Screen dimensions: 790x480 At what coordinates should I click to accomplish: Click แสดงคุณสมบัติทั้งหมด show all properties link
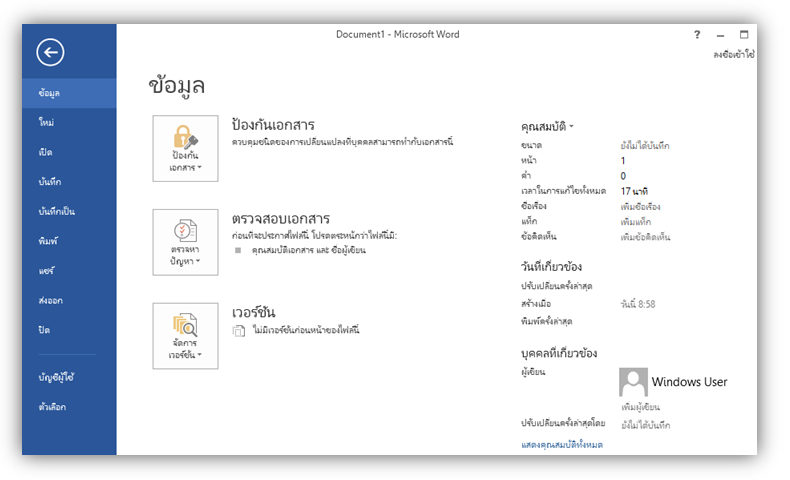coord(562,445)
